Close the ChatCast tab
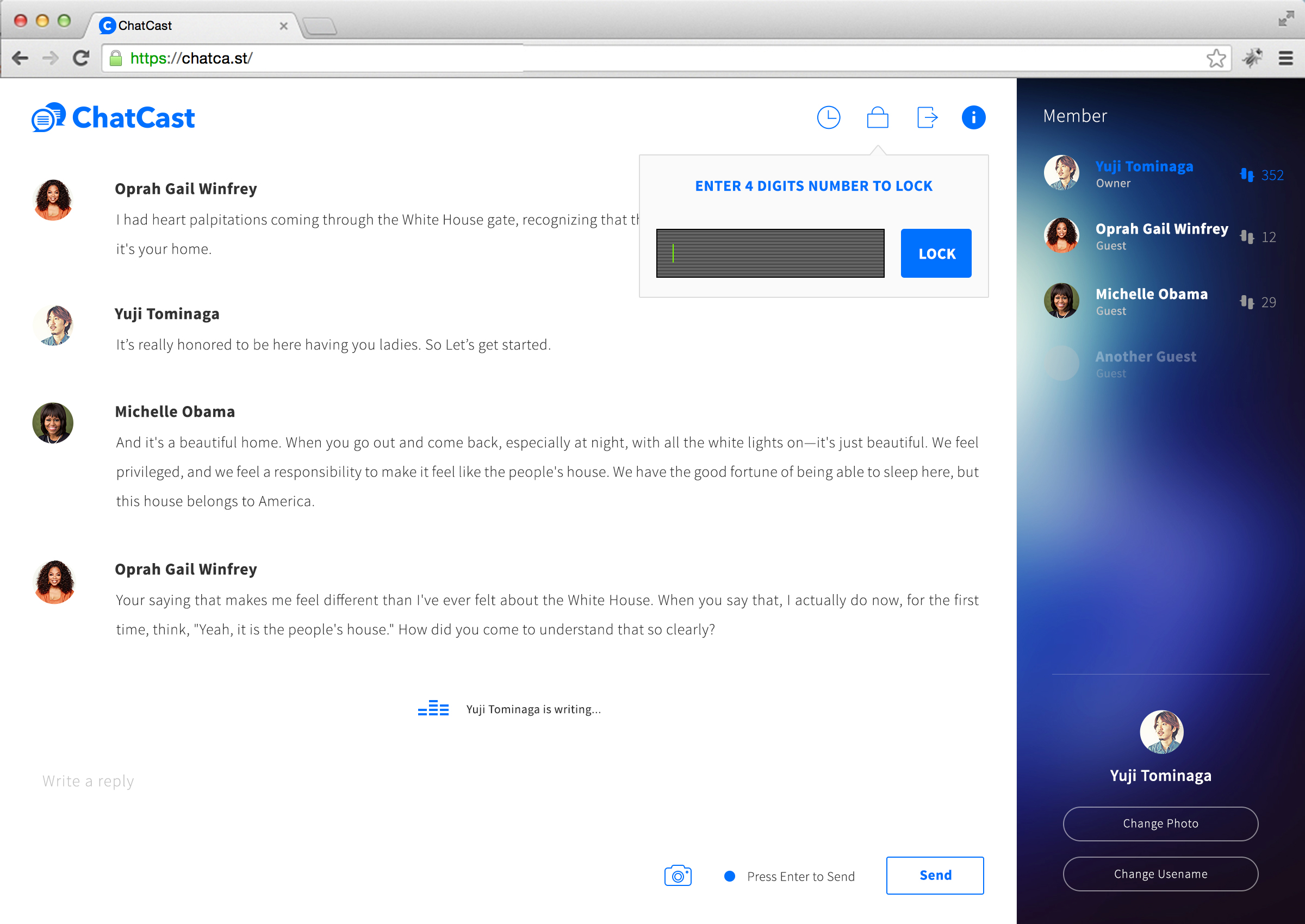Image resolution: width=1305 pixels, height=924 pixels. tap(283, 26)
